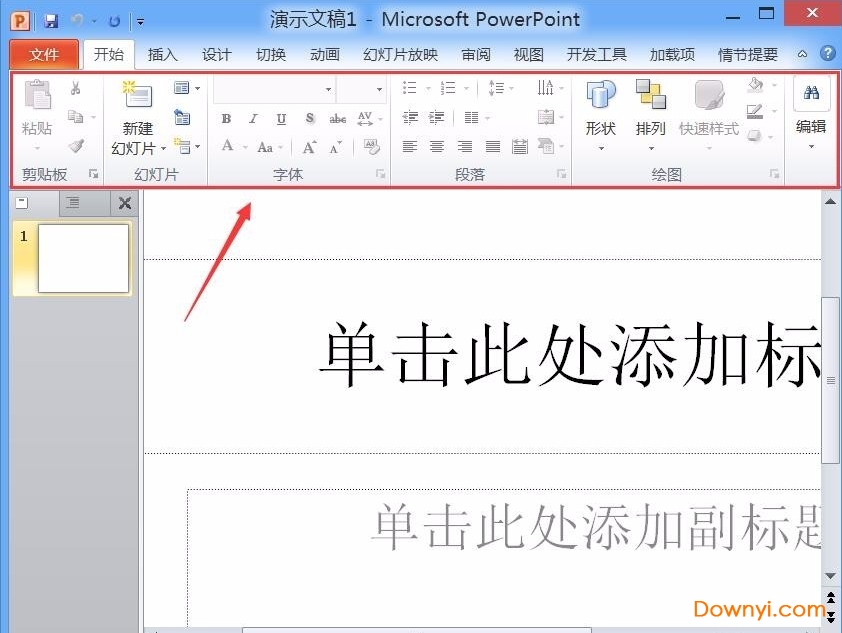Switch to the 插入 (Insert) ribbon tab

pyautogui.click(x=161, y=55)
